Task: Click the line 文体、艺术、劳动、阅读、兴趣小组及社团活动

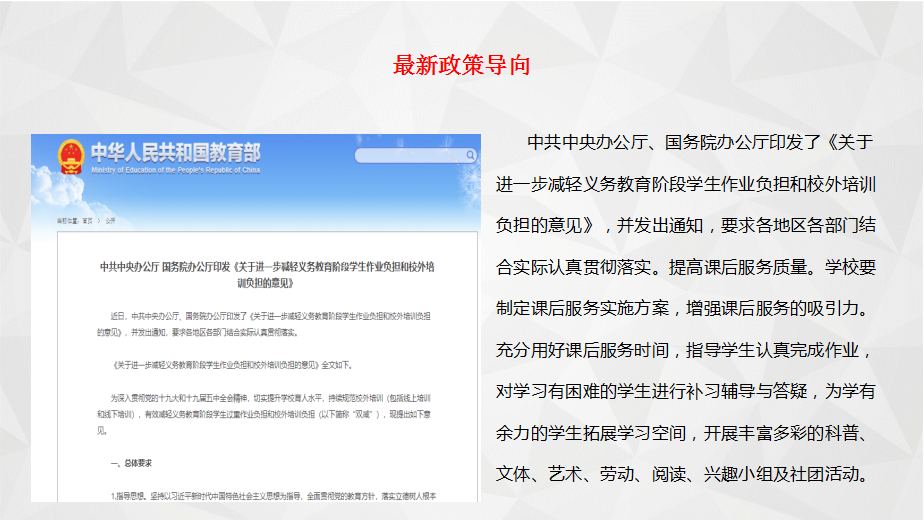Action: [x=686, y=474]
